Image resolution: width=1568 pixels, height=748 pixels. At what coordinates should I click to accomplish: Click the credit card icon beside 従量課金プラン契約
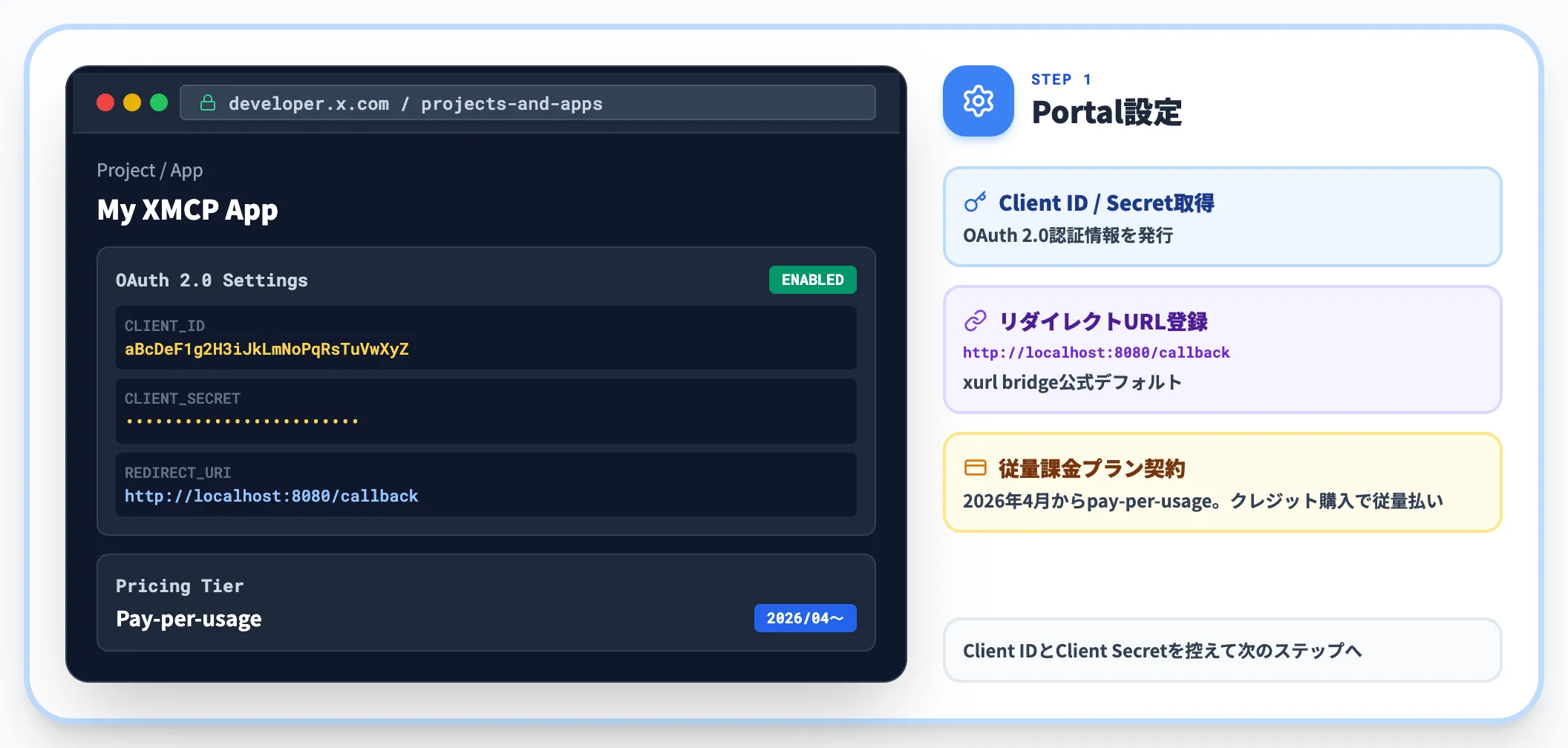[975, 467]
